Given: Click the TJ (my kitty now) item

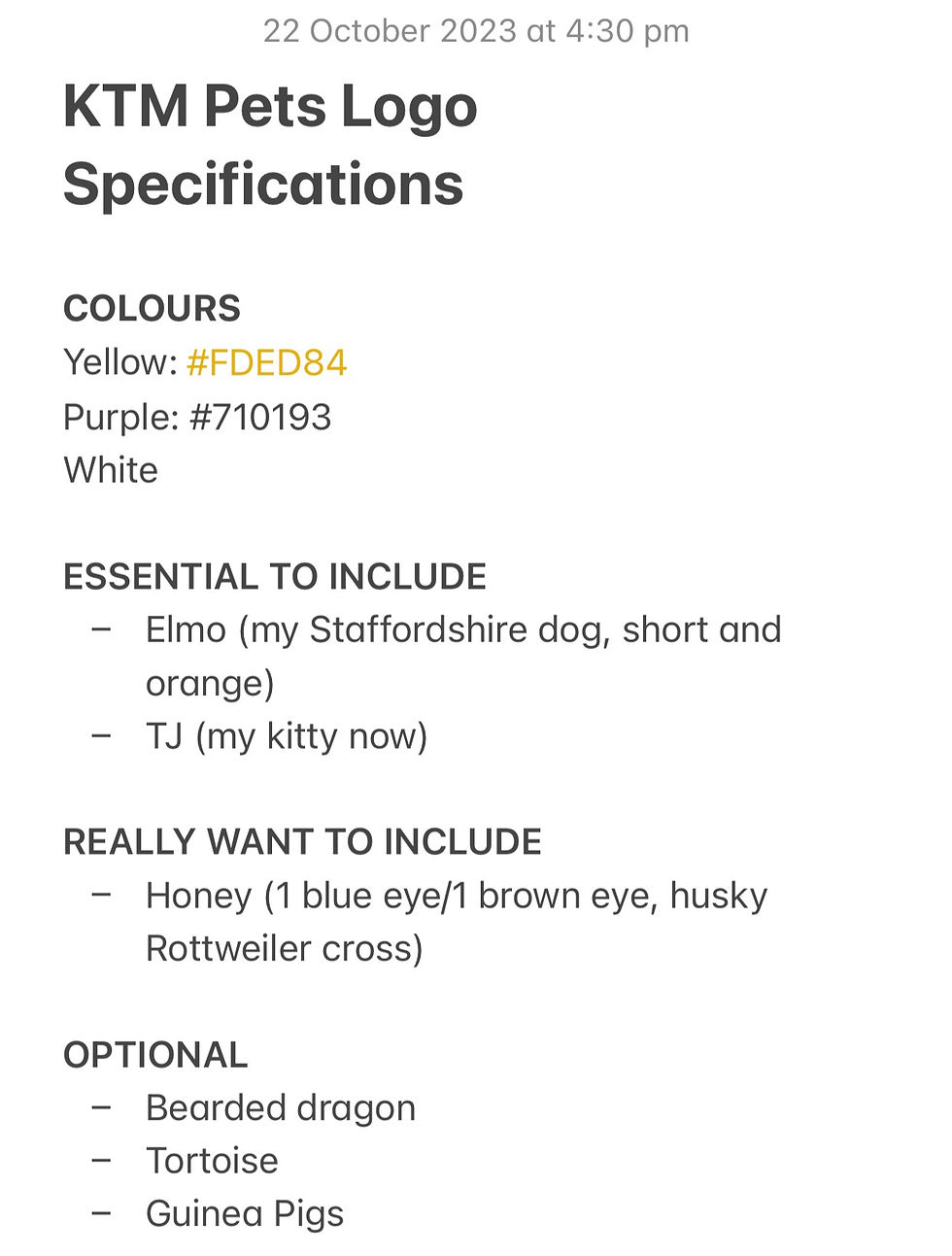Looking at the screenshot, I should (x=287, y=736).
